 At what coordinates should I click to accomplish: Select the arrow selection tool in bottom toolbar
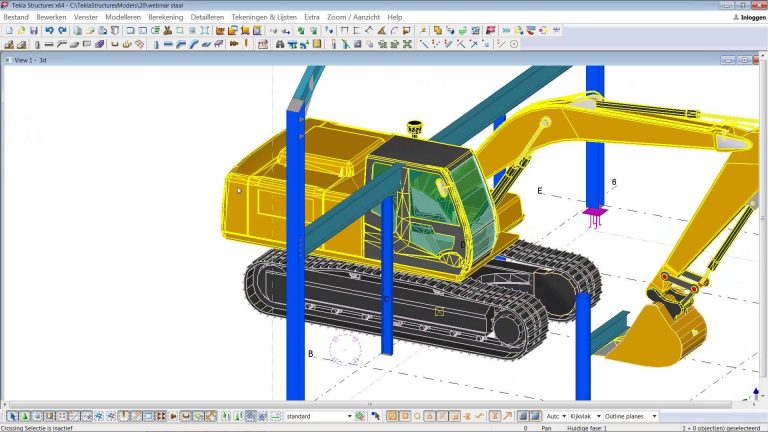click(x=12, y=416)
